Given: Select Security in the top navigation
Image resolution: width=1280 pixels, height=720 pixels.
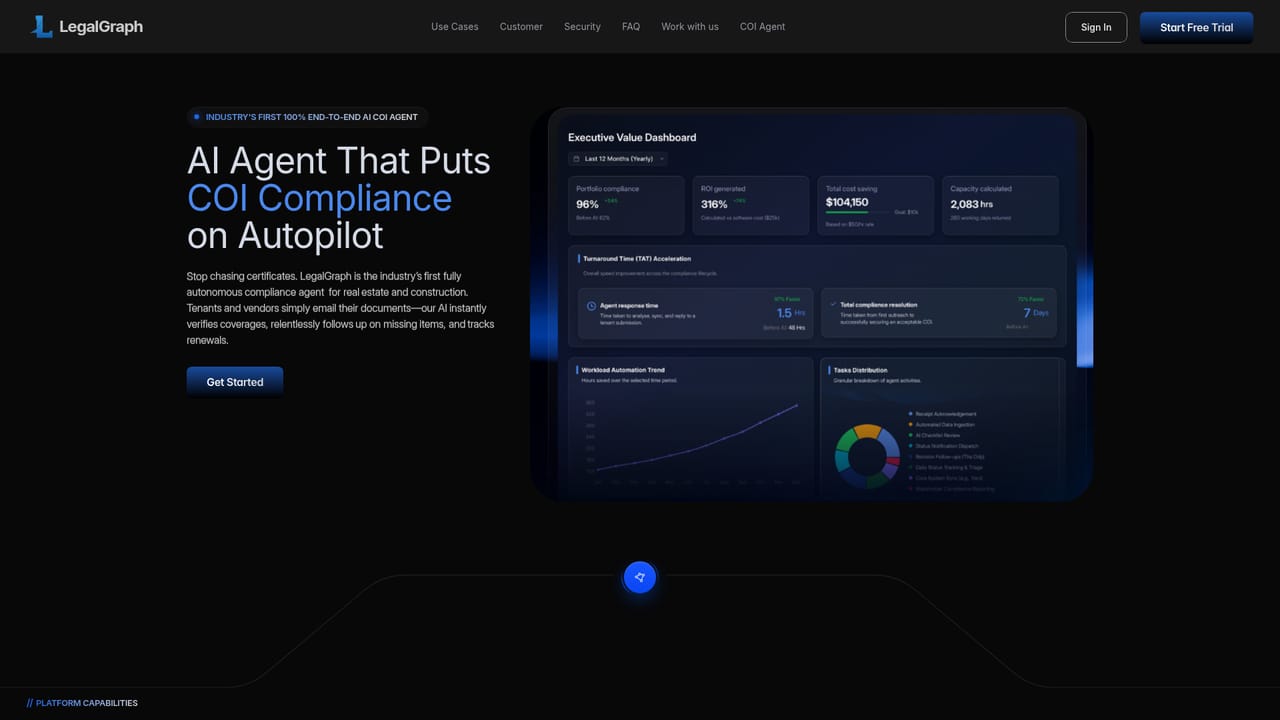Looking at the screenshot, I should (582, 27).
